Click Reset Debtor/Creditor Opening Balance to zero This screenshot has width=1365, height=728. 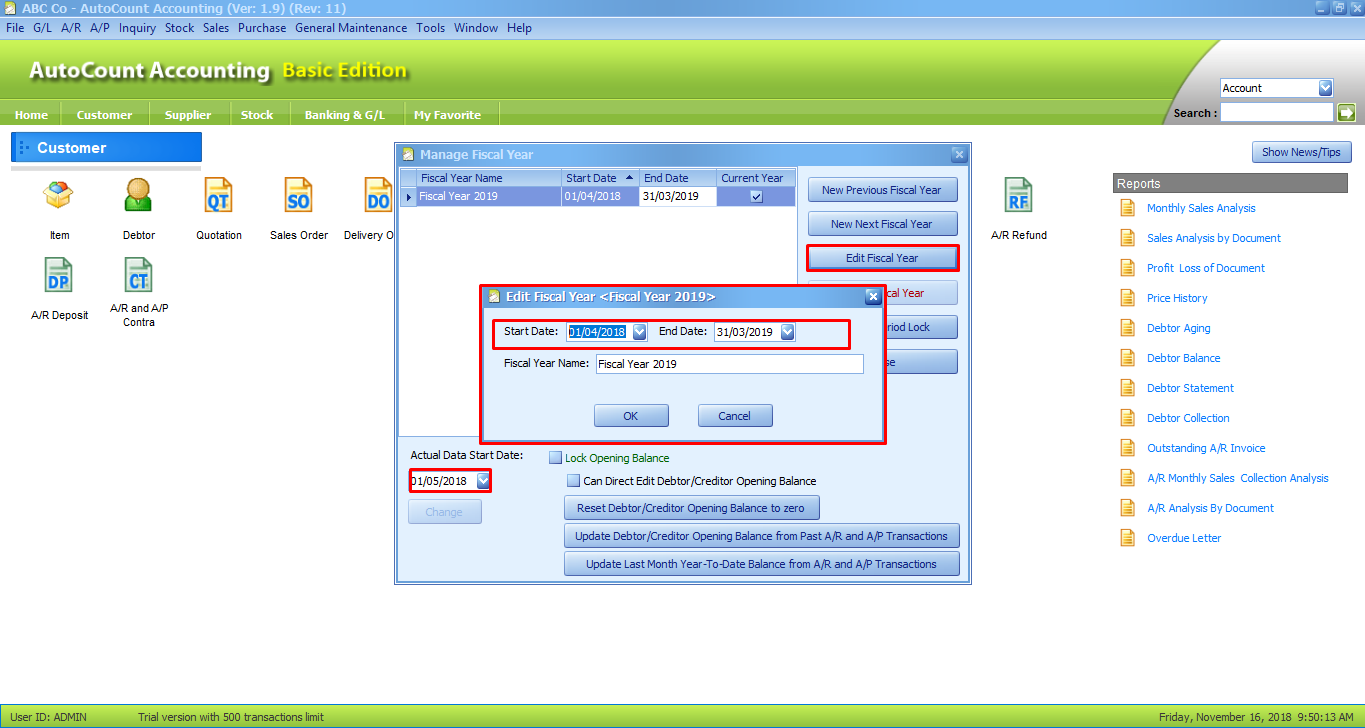pos(691,508)
